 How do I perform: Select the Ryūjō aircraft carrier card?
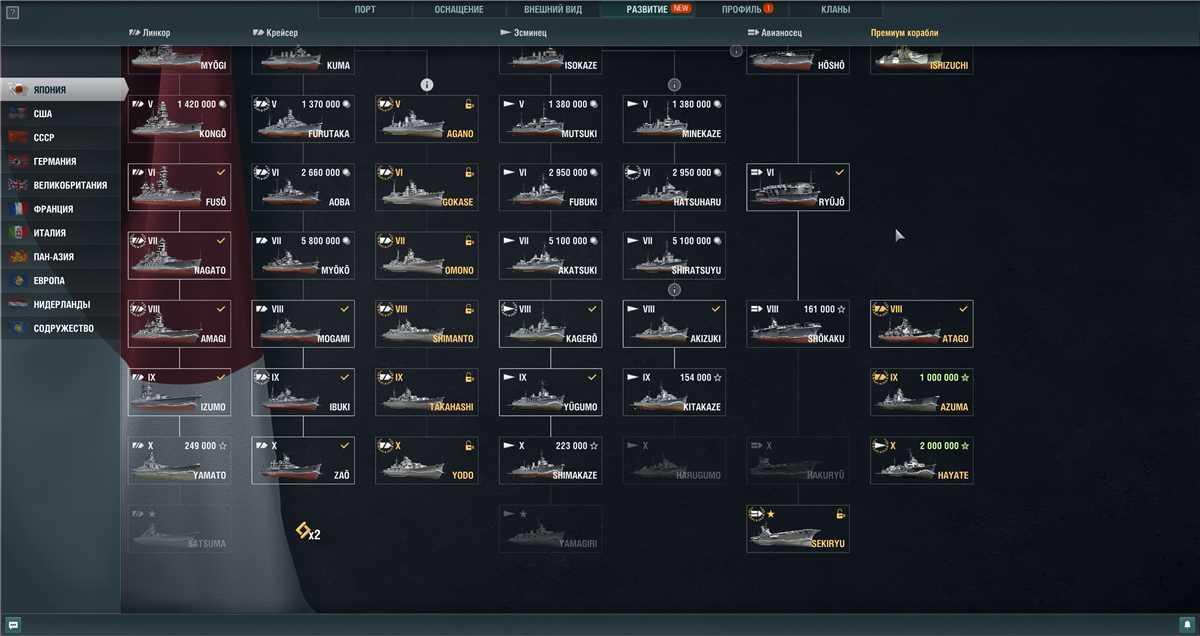(798, 187)
